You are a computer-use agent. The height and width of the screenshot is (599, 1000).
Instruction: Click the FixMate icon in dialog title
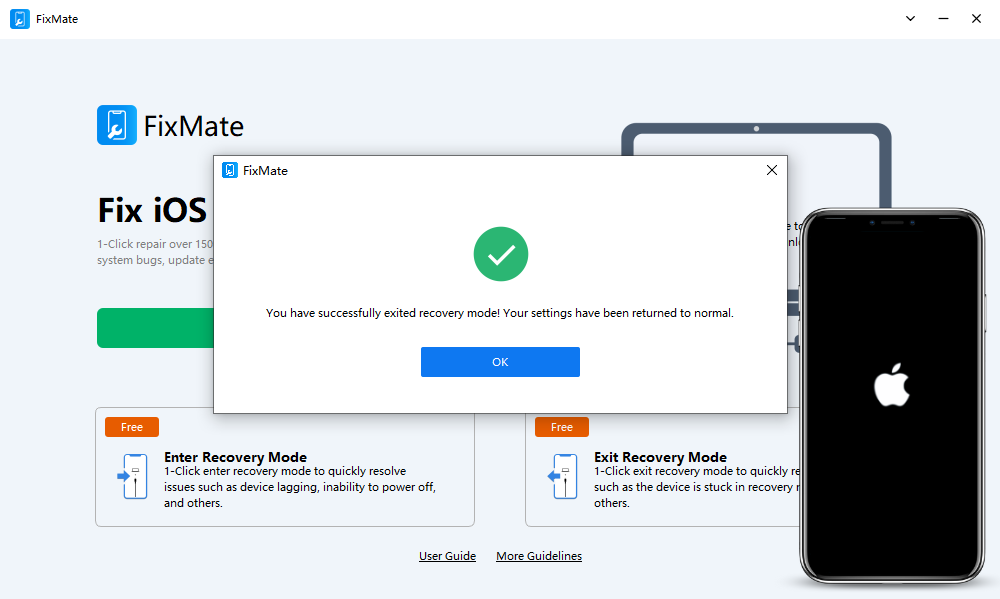point(230,170)
